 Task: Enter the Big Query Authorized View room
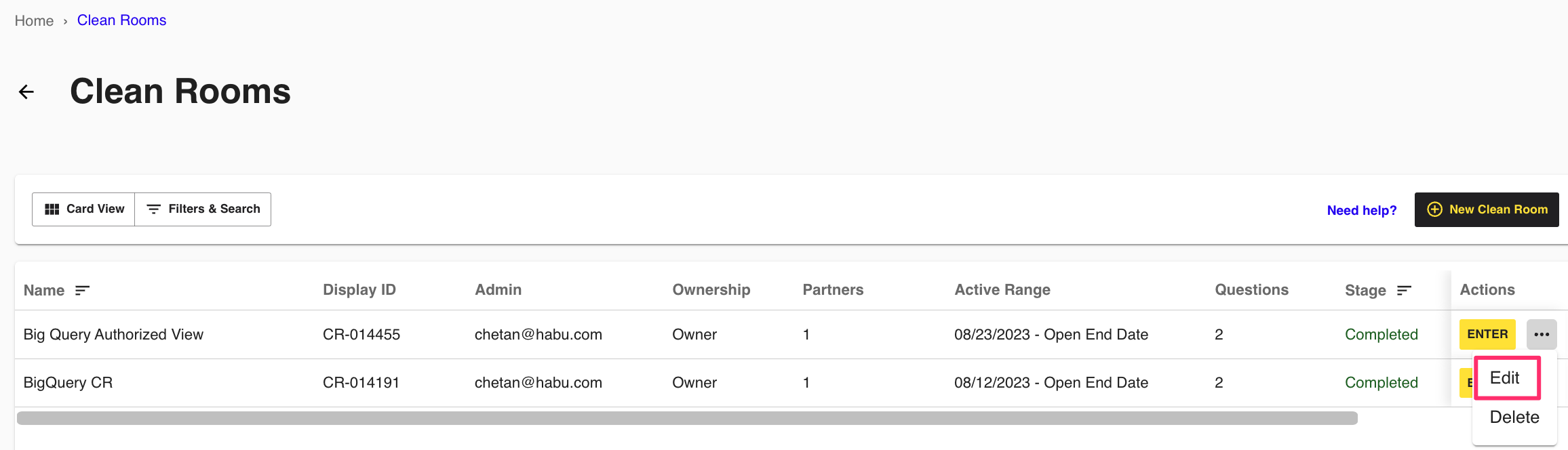(1487, 334)
